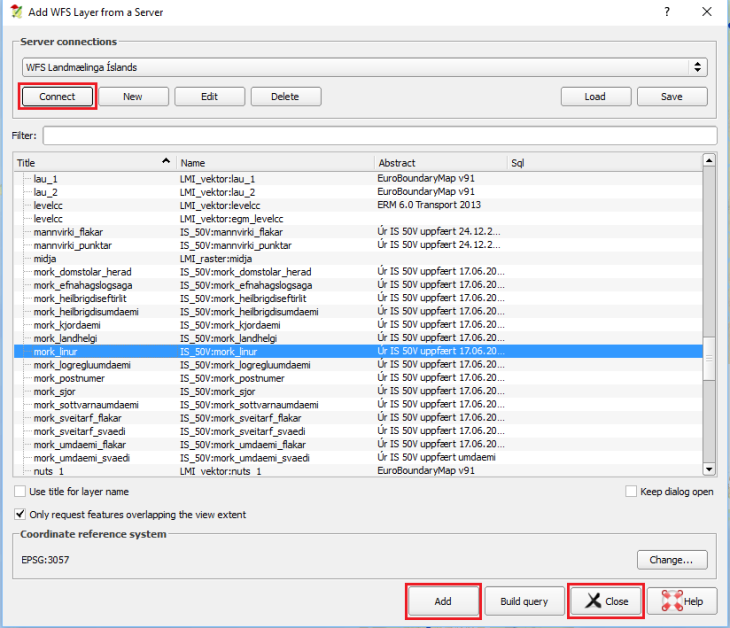This screenshot has width=730, height=628.
Task: Enable Use title for layer name
Action: point(21,492)
